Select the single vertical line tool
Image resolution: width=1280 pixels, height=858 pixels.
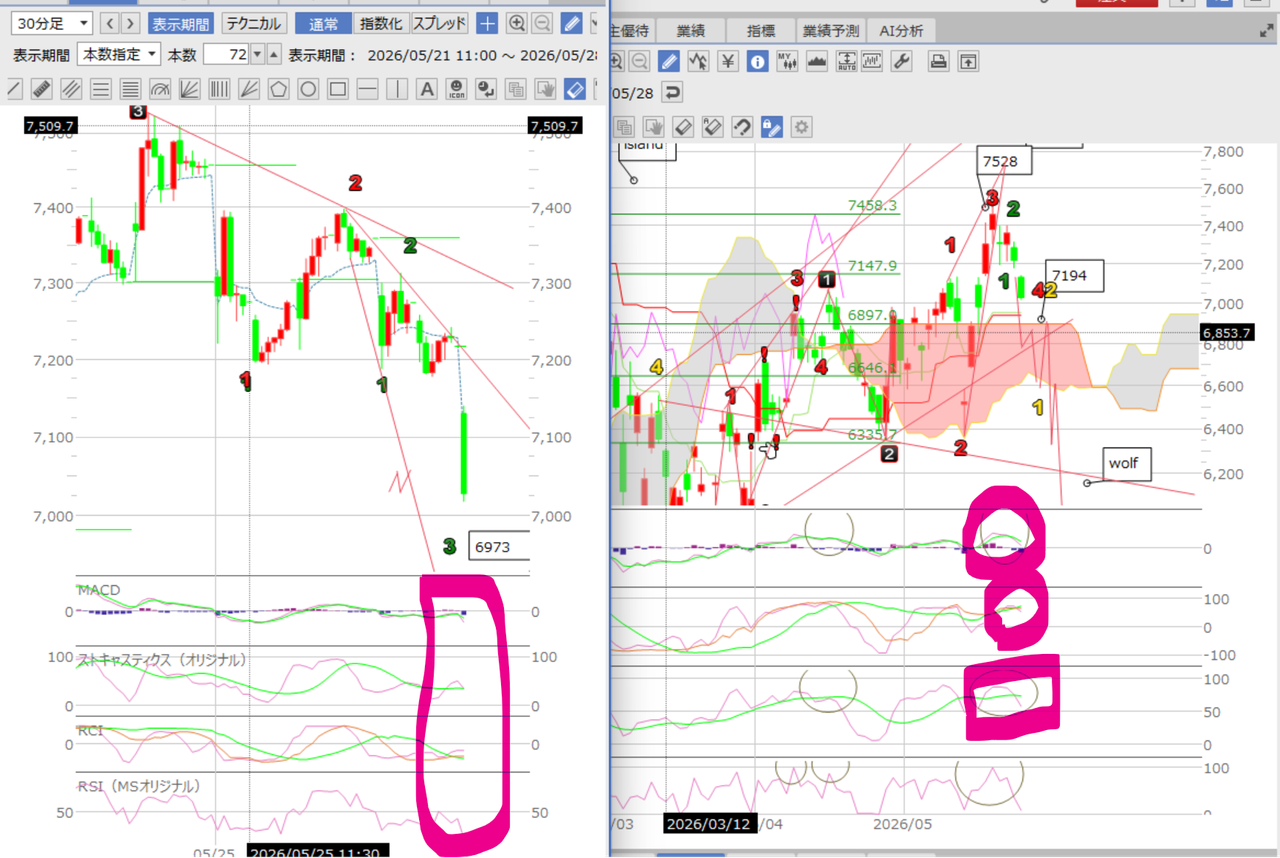tap(397, 89)
